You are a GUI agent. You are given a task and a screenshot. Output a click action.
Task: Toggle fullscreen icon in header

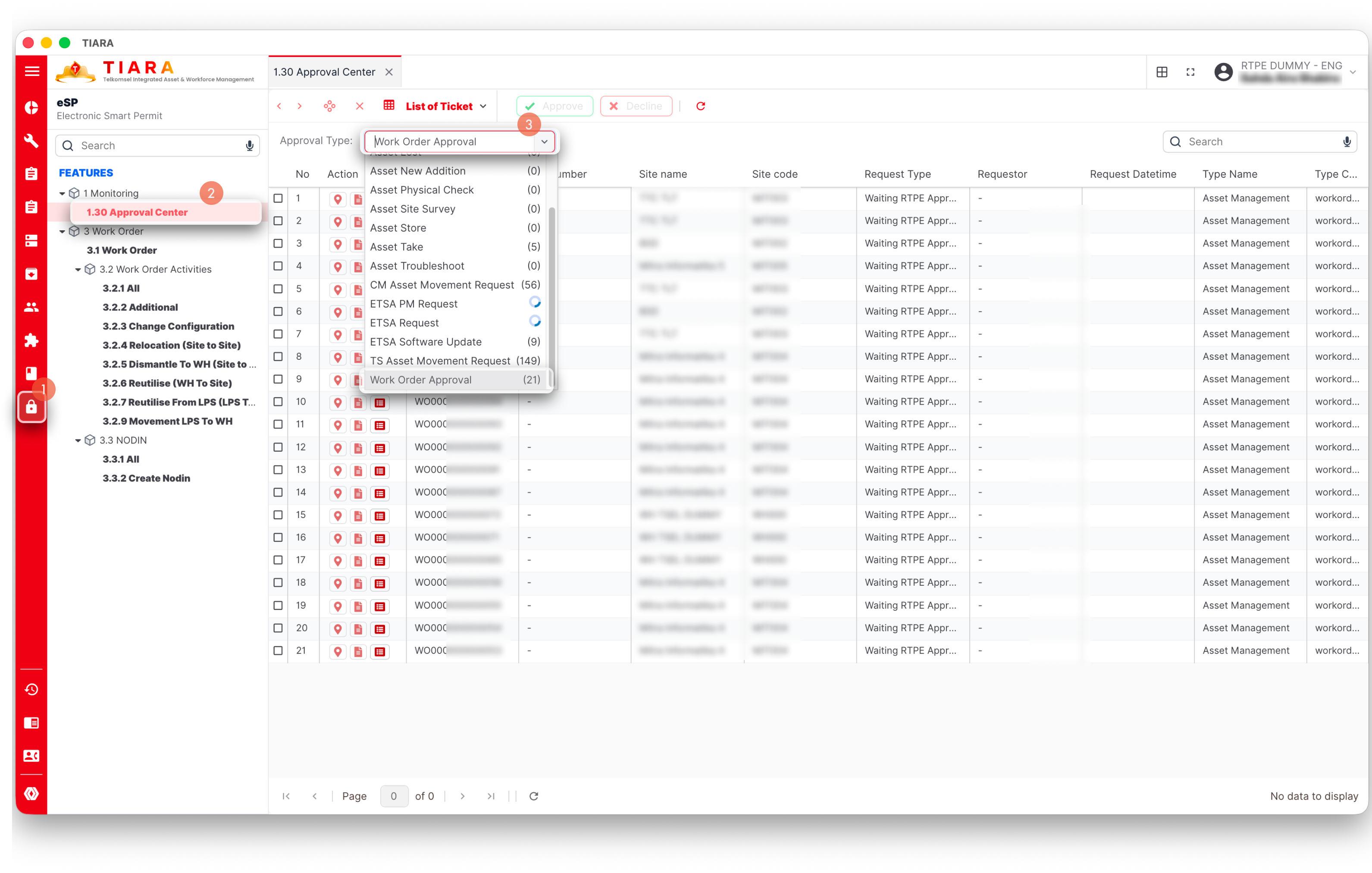[1190, 72]
